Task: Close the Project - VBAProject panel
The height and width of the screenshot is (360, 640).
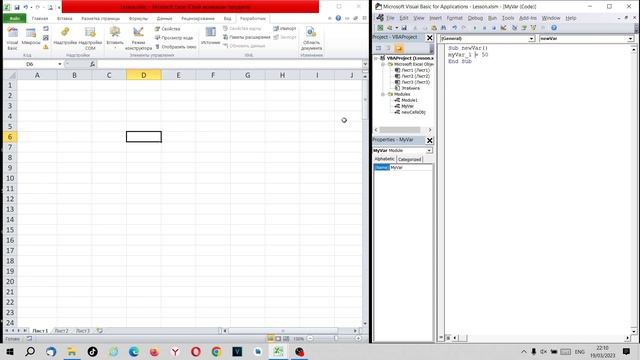Action: [429, 38]
